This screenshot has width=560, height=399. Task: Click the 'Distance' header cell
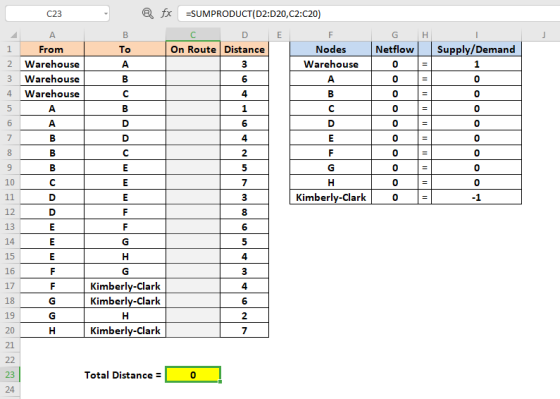tap(244, 49)
